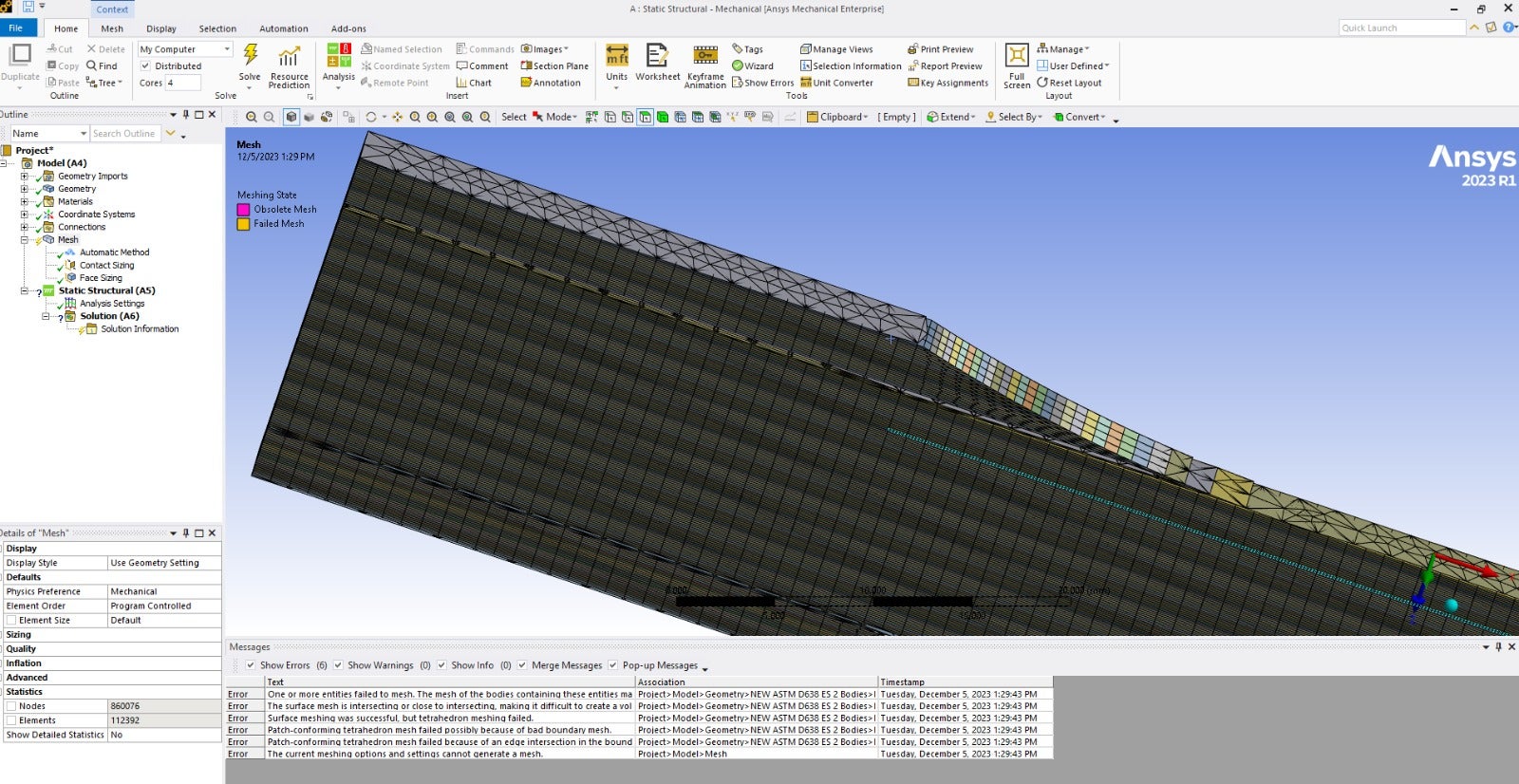The height and width of the screenshot is (784, 1519).
Task: Click the Convert button
Action: click(x=1079, y=117)
